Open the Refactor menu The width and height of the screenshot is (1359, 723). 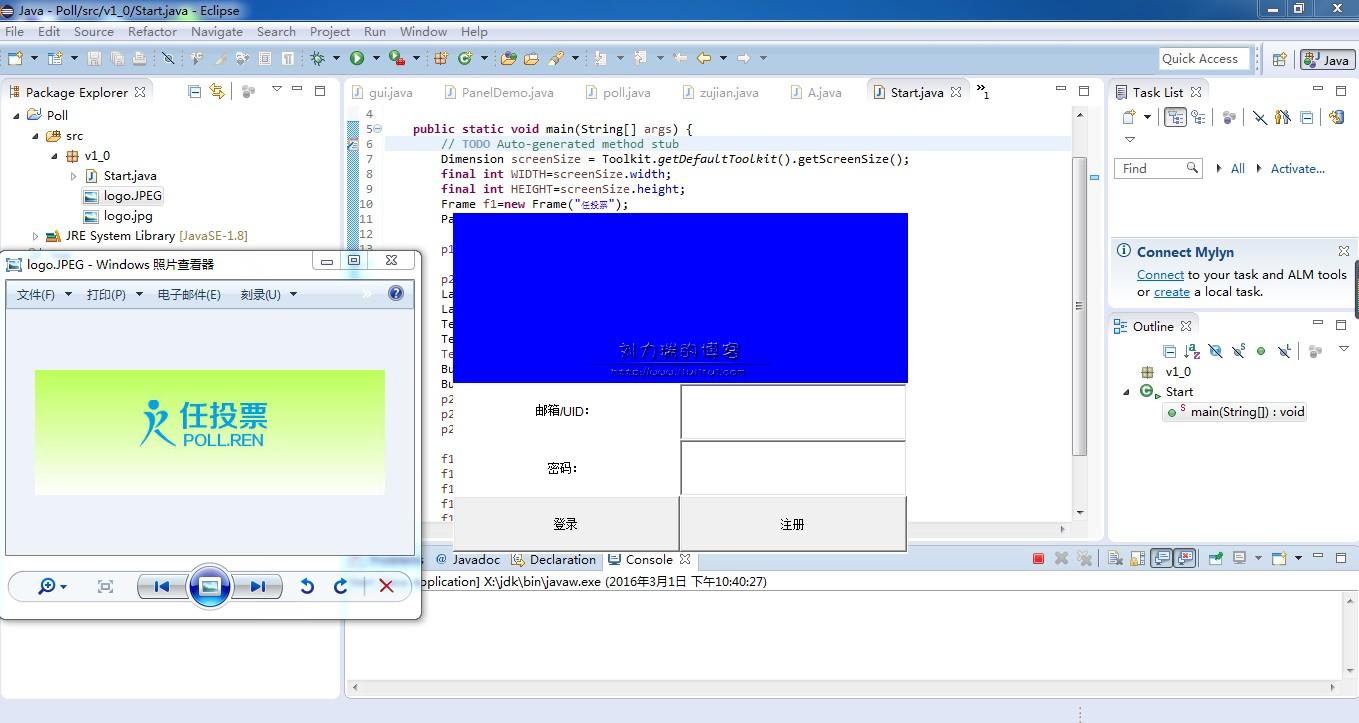click(x=152, y=32)
